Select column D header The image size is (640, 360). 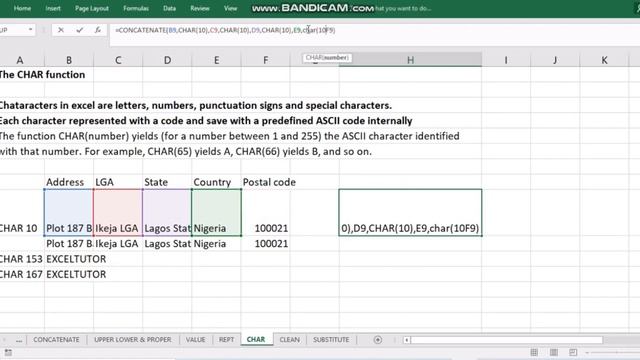pyautogui.click(x=167, y=60)
